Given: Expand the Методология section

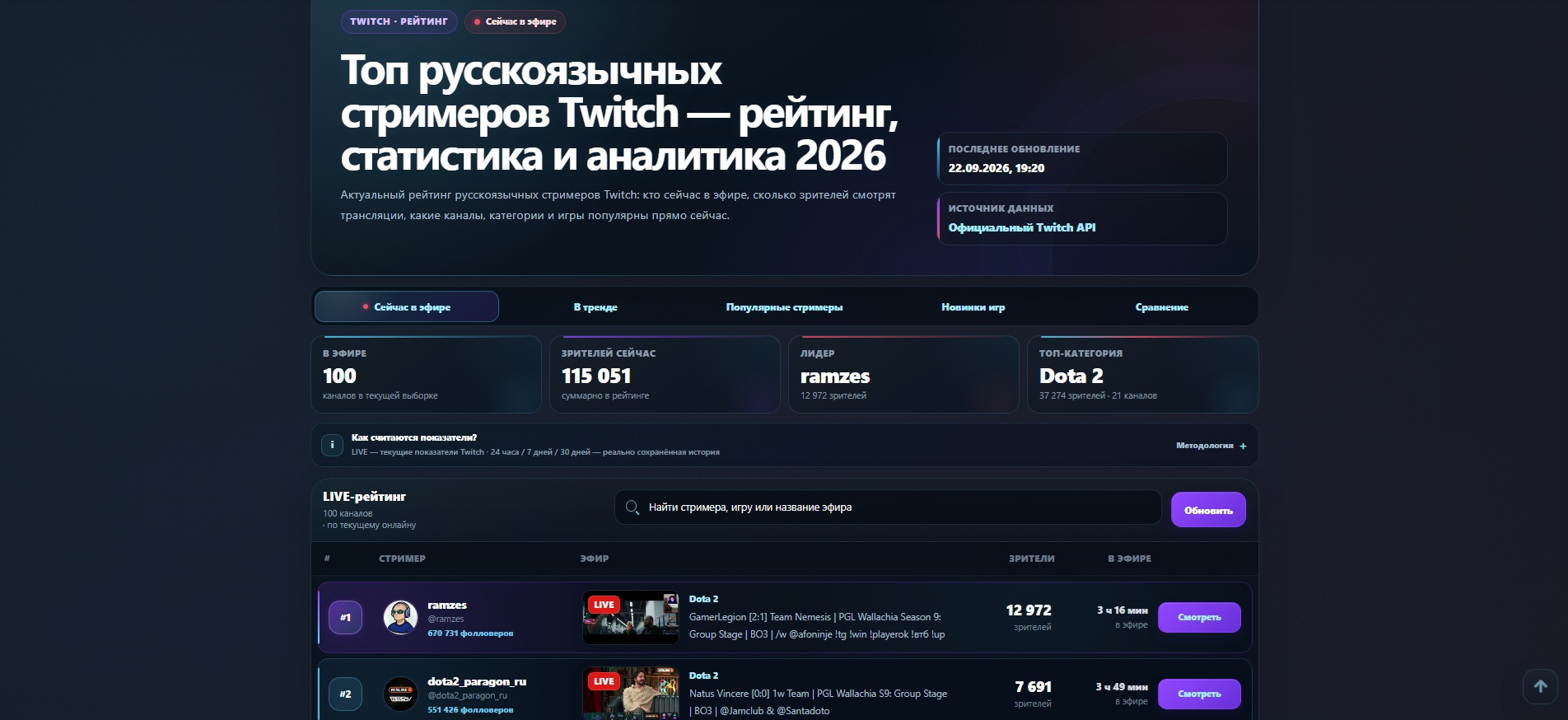Looking at the screenshot, I should pyautogui.click(x=1211, y=446).
